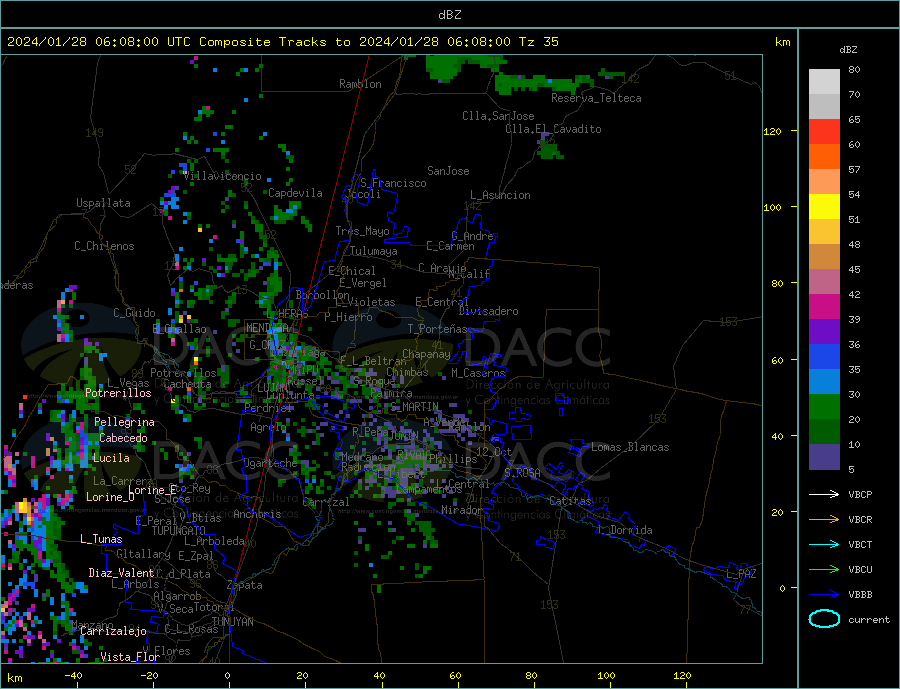Choose the royal blue 35–36 dBZ swatch

[824, 357]
